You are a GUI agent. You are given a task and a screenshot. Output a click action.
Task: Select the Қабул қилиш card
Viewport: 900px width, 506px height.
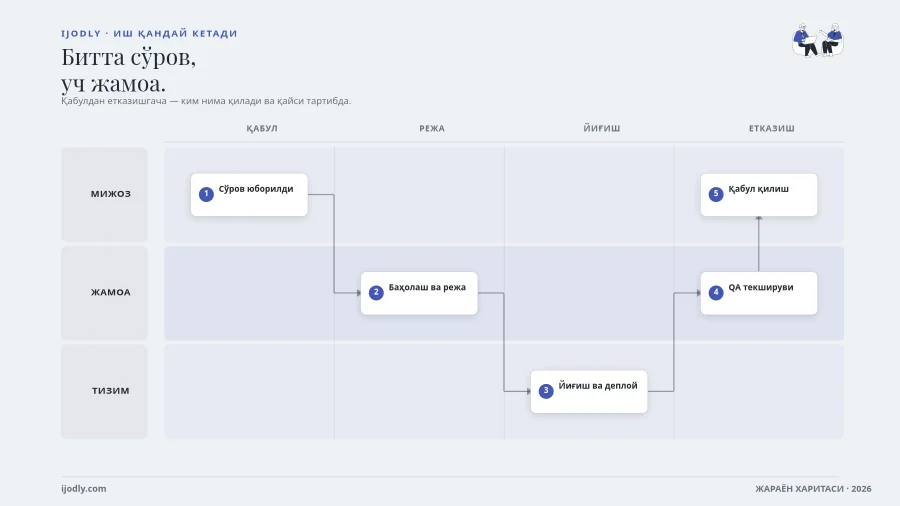[x=759, y=195]
